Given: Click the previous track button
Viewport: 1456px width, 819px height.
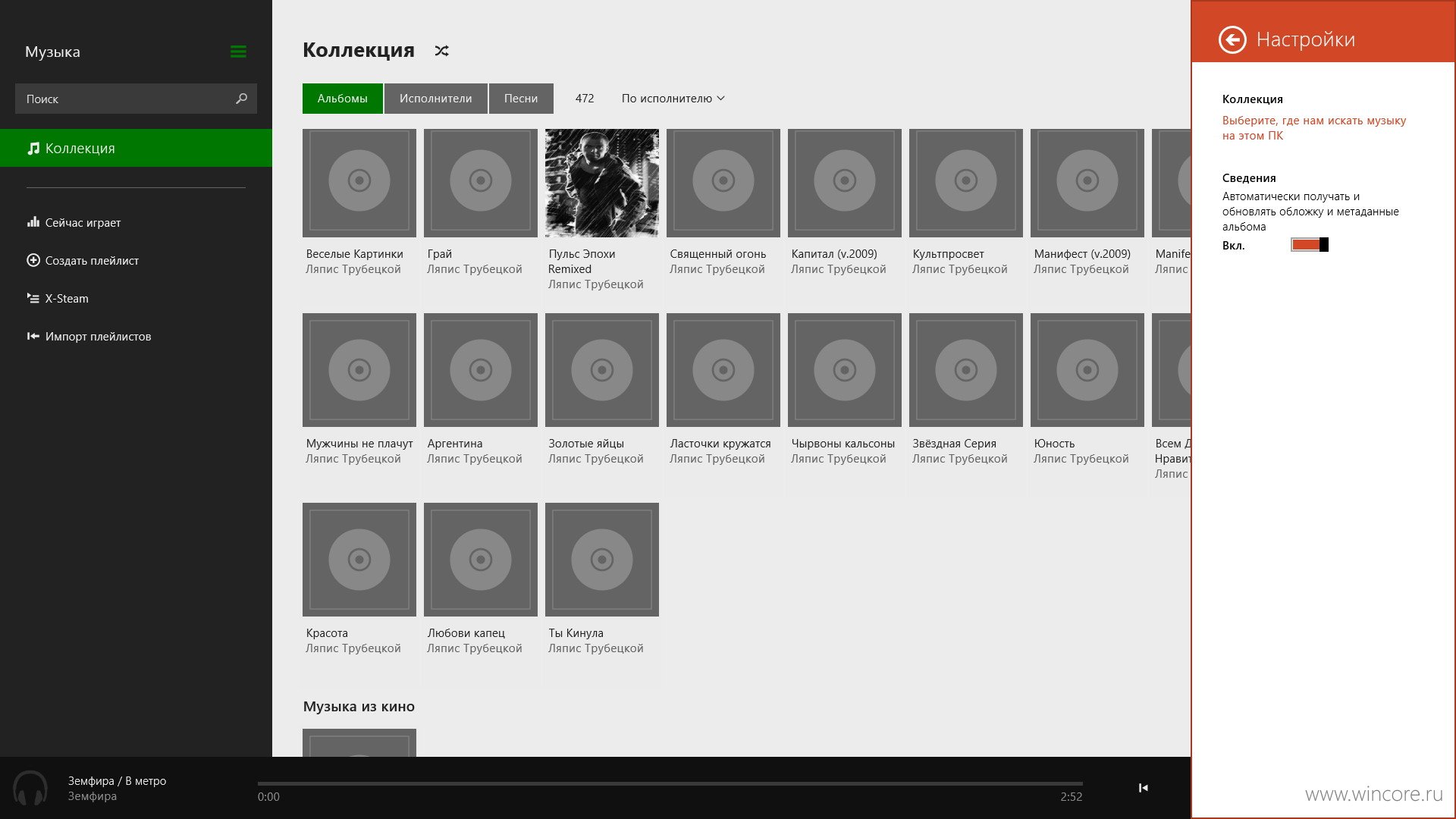Looking at the screenshot, I should [x=1143, y=788].
